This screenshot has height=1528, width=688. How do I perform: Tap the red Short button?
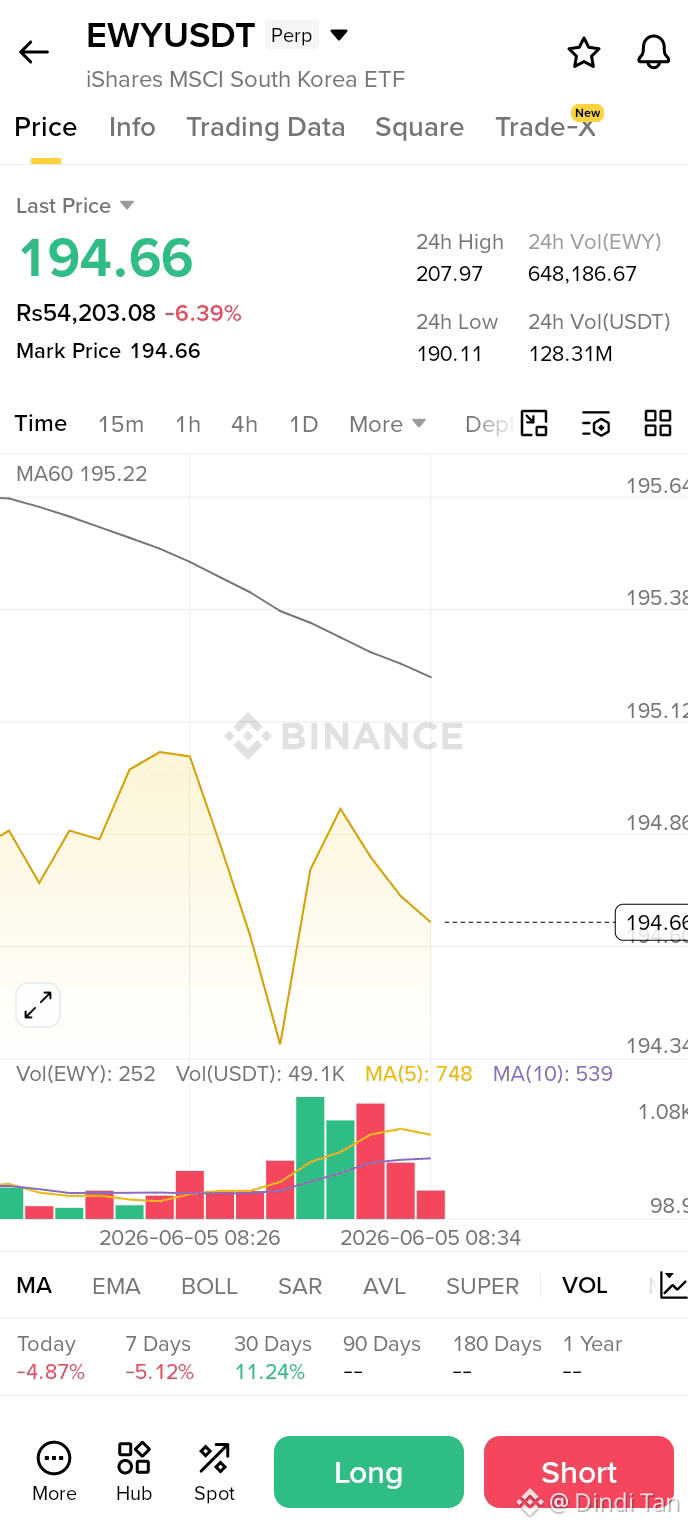579,1472
